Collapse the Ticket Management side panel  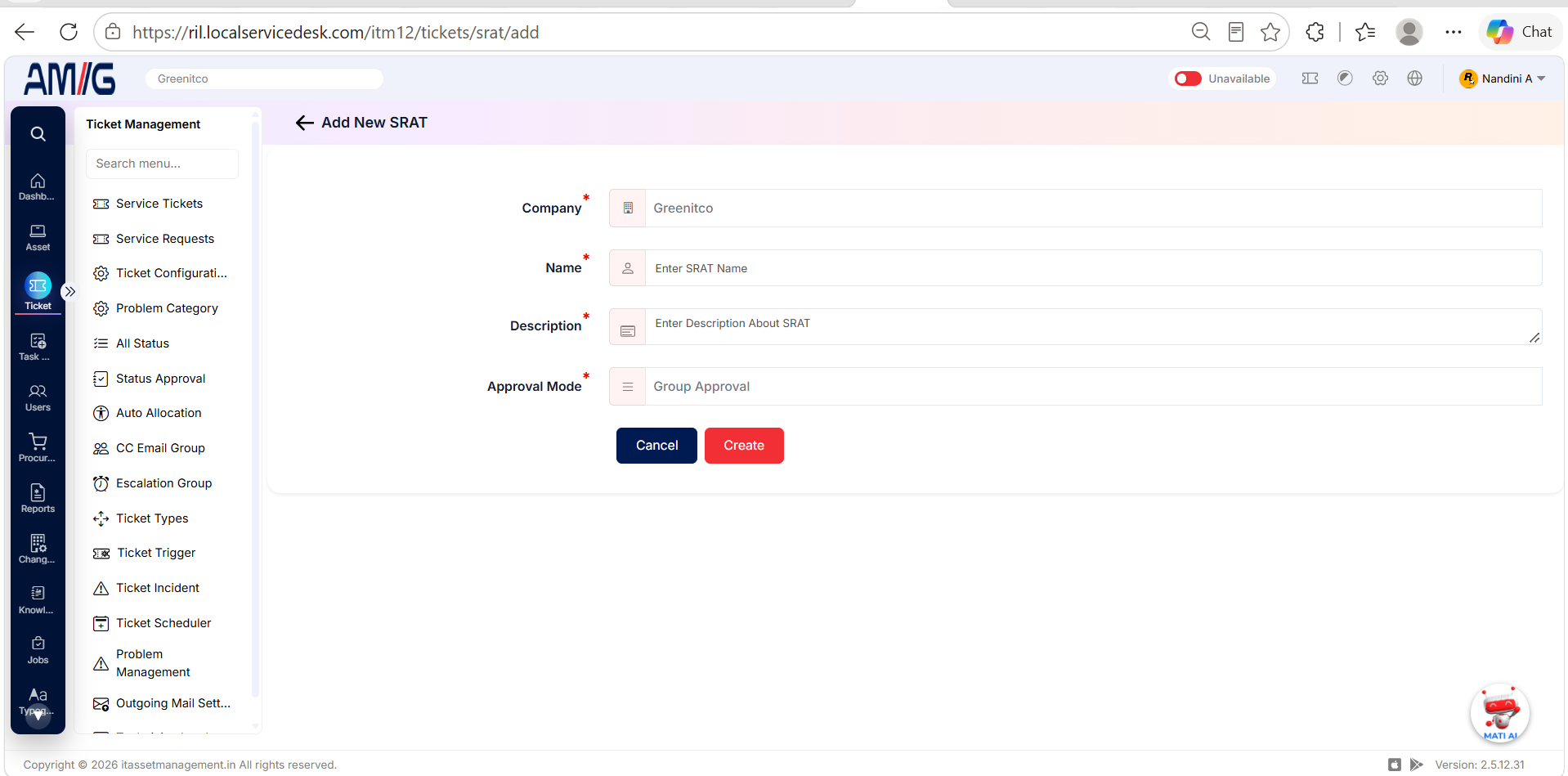[x=70, y=292]
